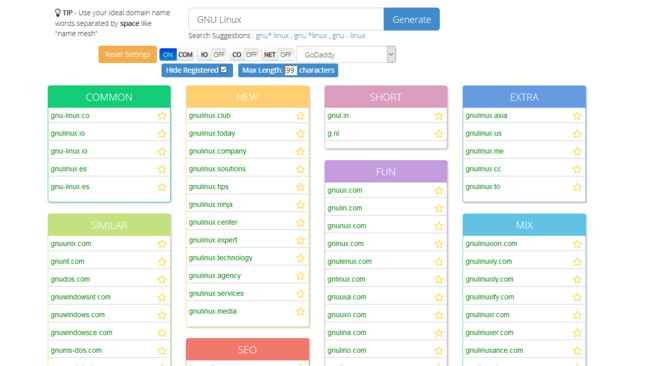This screenshot has width=650, height=366.
Task: Open the gnulinux.services domain
Action: click(x=216, y=293)
